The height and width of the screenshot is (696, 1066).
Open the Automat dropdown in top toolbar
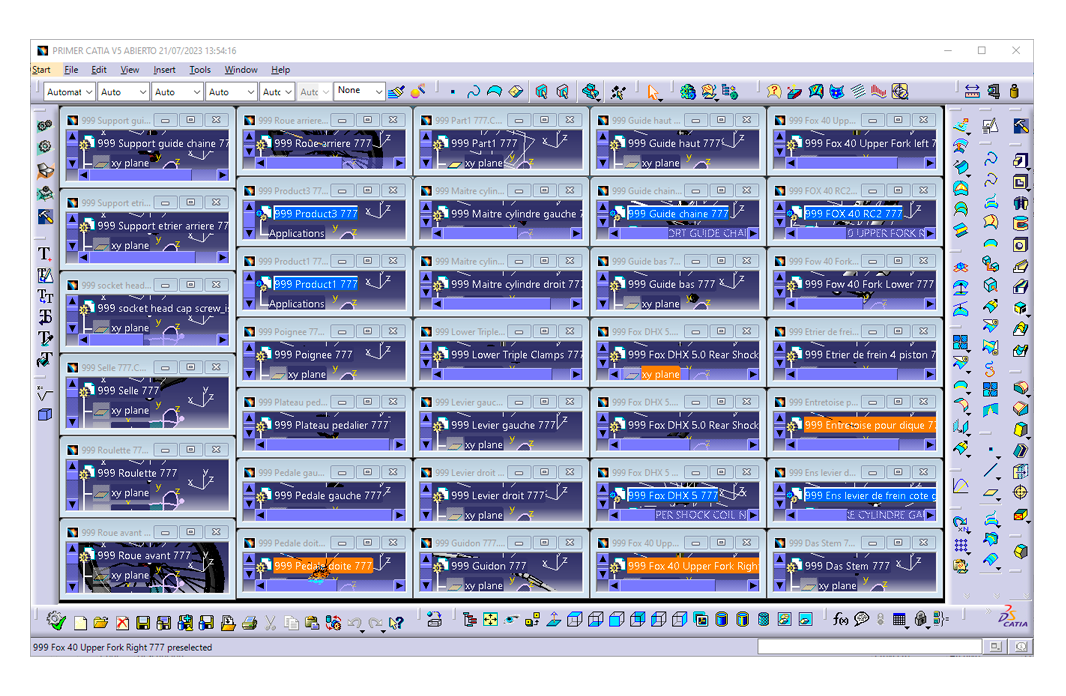pos(69,92)
